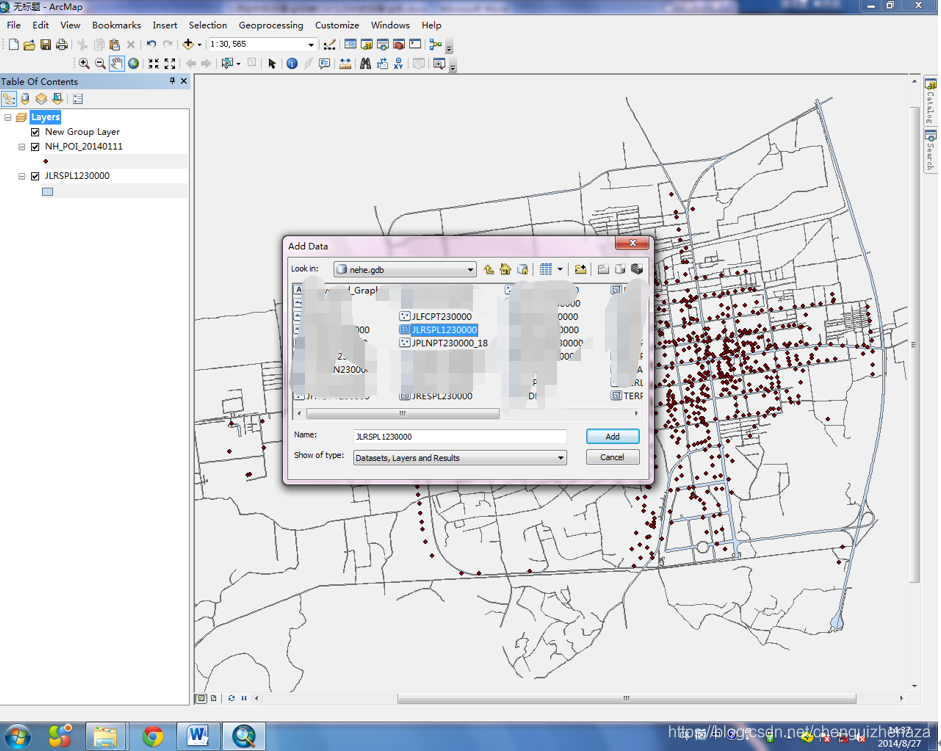Go up one level in Add Data
Viewport: 941px width, 751px height.
489,270
